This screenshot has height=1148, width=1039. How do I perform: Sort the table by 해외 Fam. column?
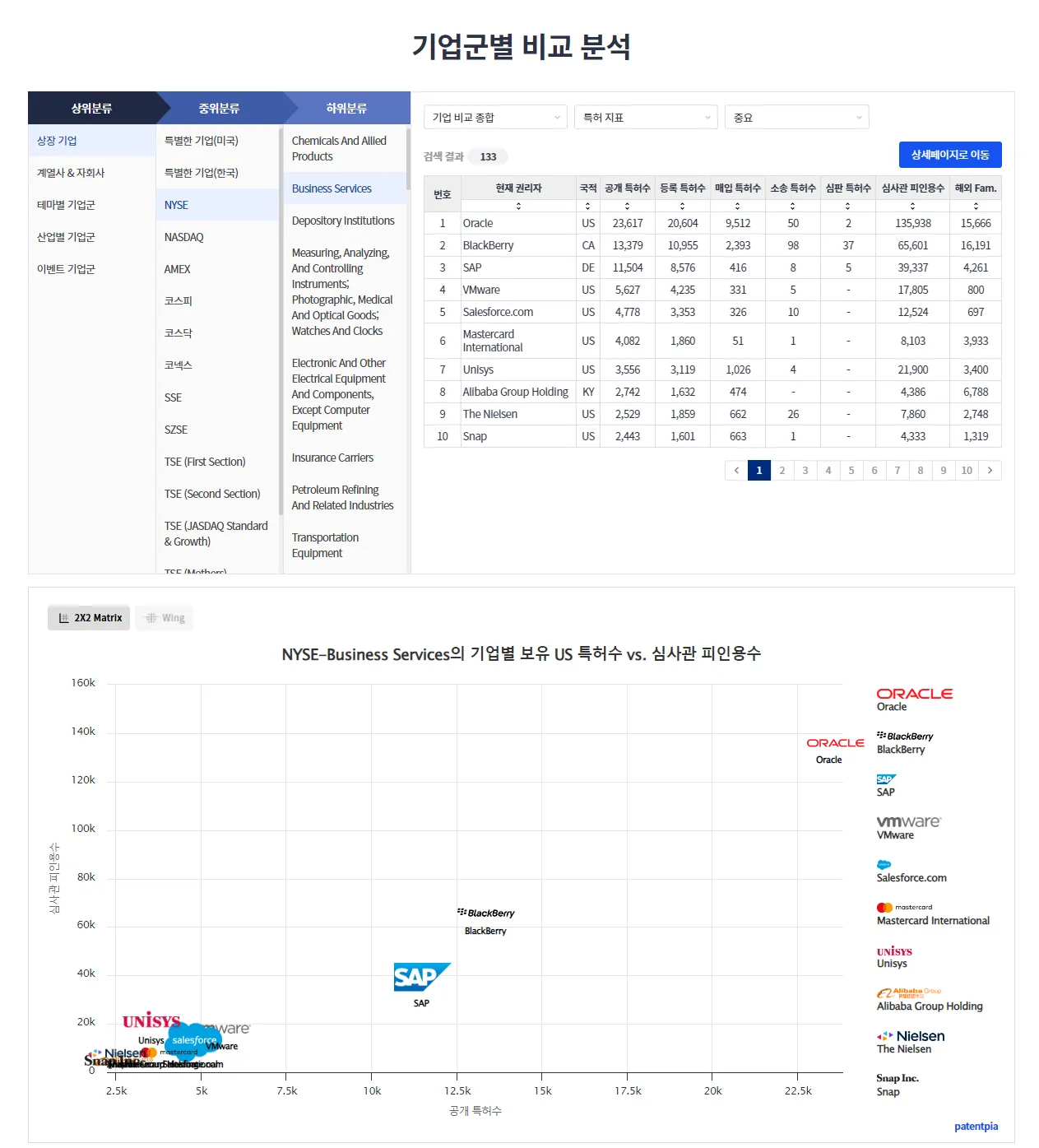[x=976, y=207]
